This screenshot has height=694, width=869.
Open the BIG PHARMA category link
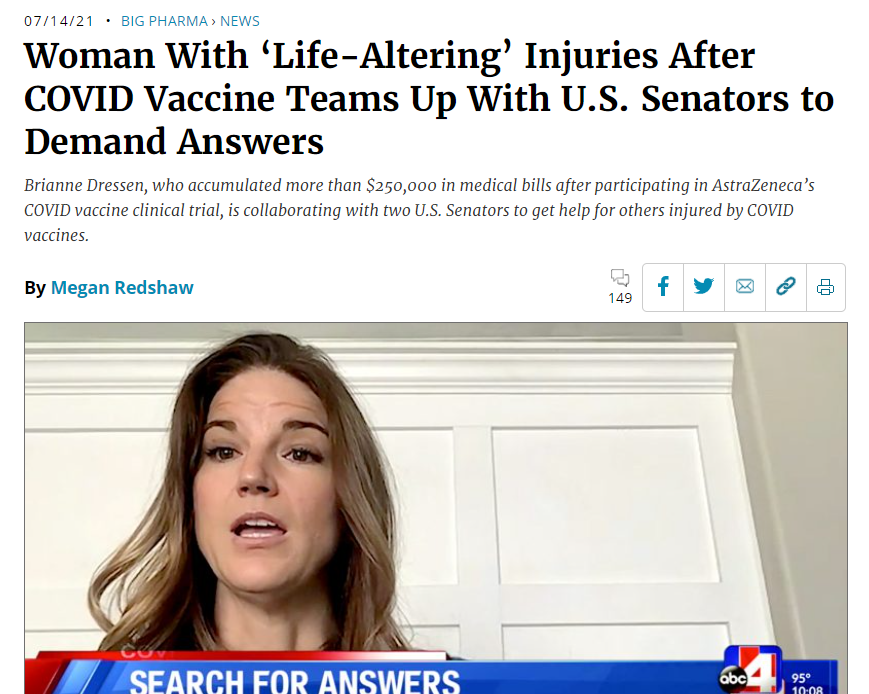tap(164, 21)
